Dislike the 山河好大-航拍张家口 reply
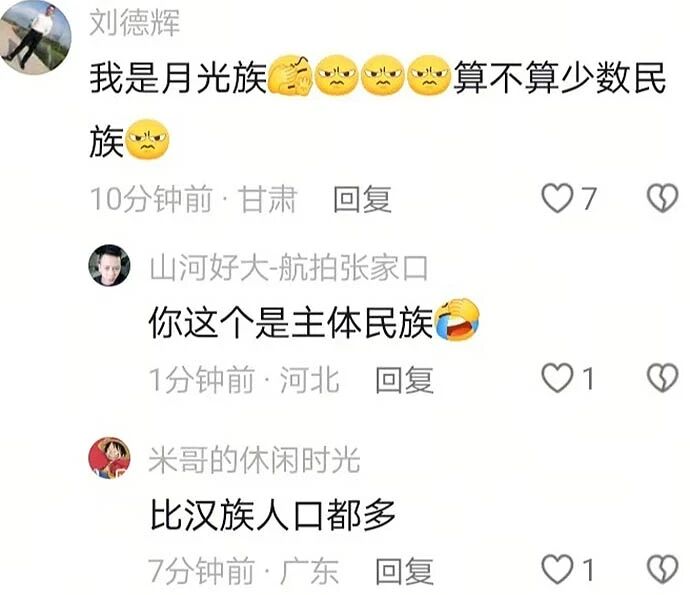This screenshot has height=595, width=690. [662, 378]
